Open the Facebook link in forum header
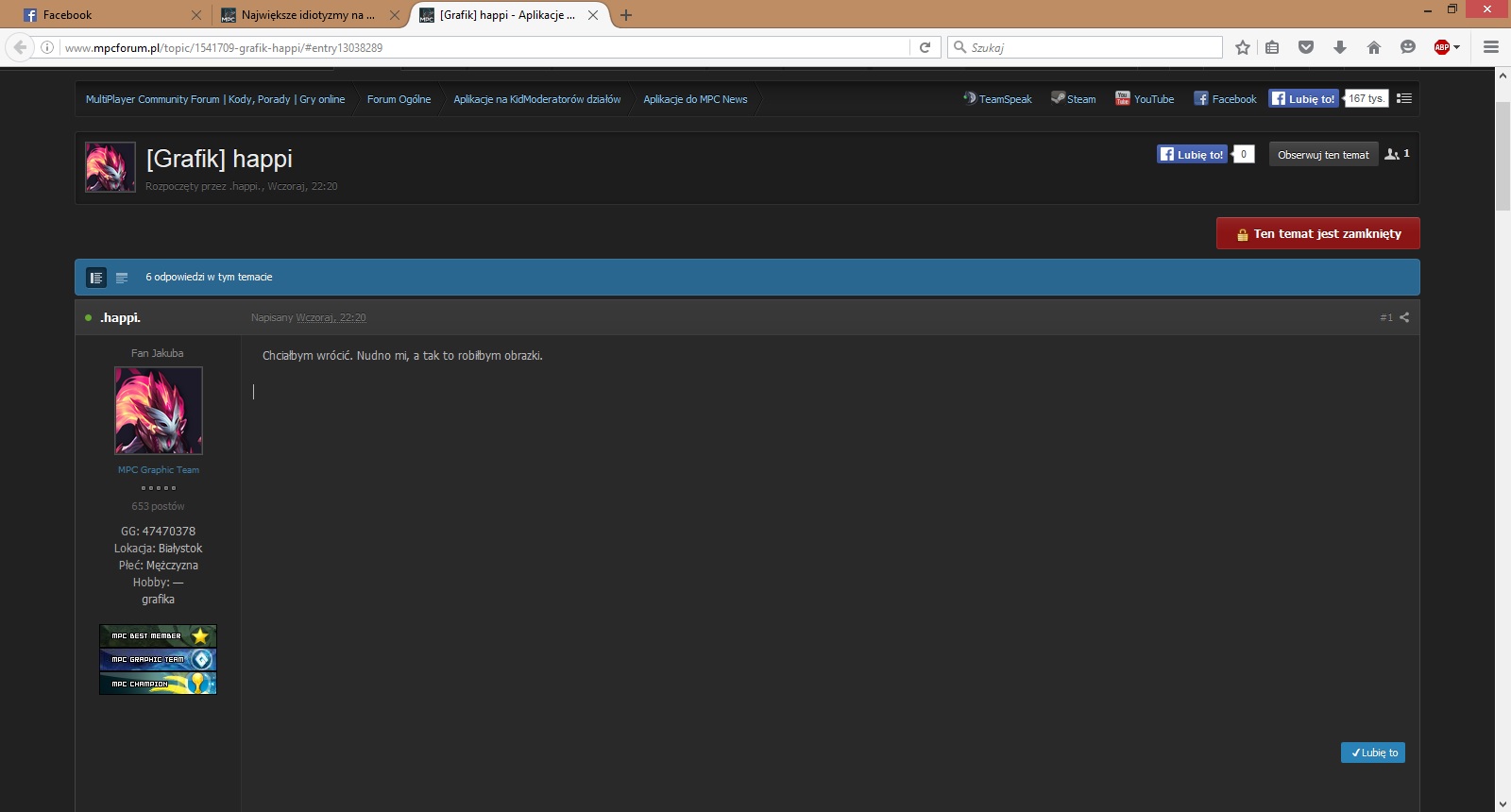The width and height of the screenshot is (1511, 812). pyautogui.click(x=1225, y=98)
